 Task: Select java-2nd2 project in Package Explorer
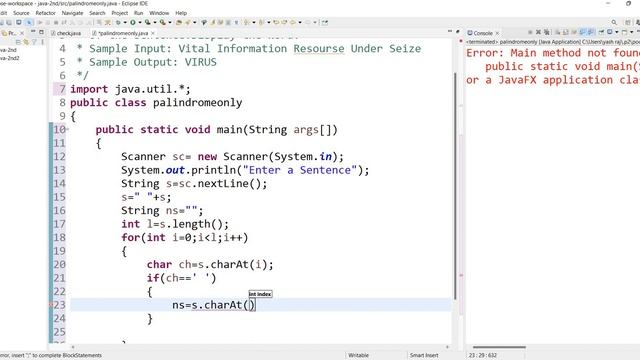tap(9, 58)
